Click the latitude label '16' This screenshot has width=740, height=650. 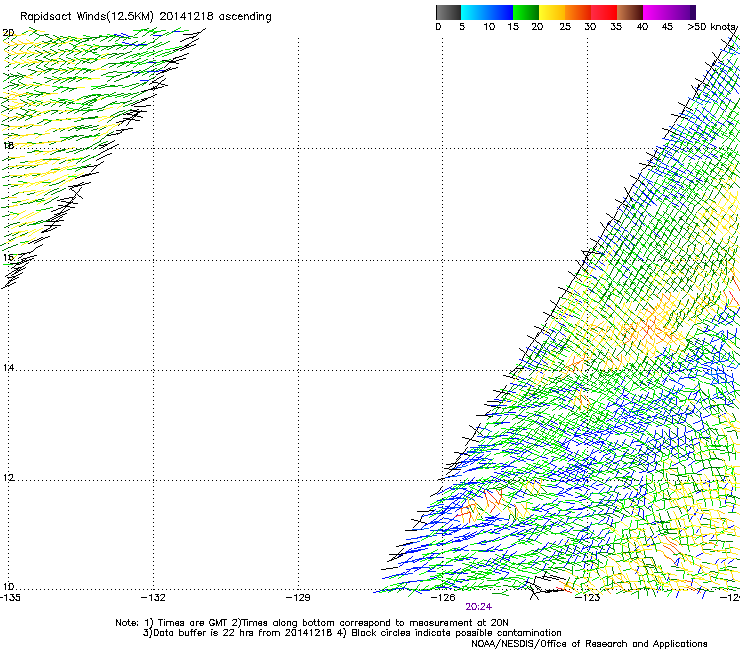(8, 258)
